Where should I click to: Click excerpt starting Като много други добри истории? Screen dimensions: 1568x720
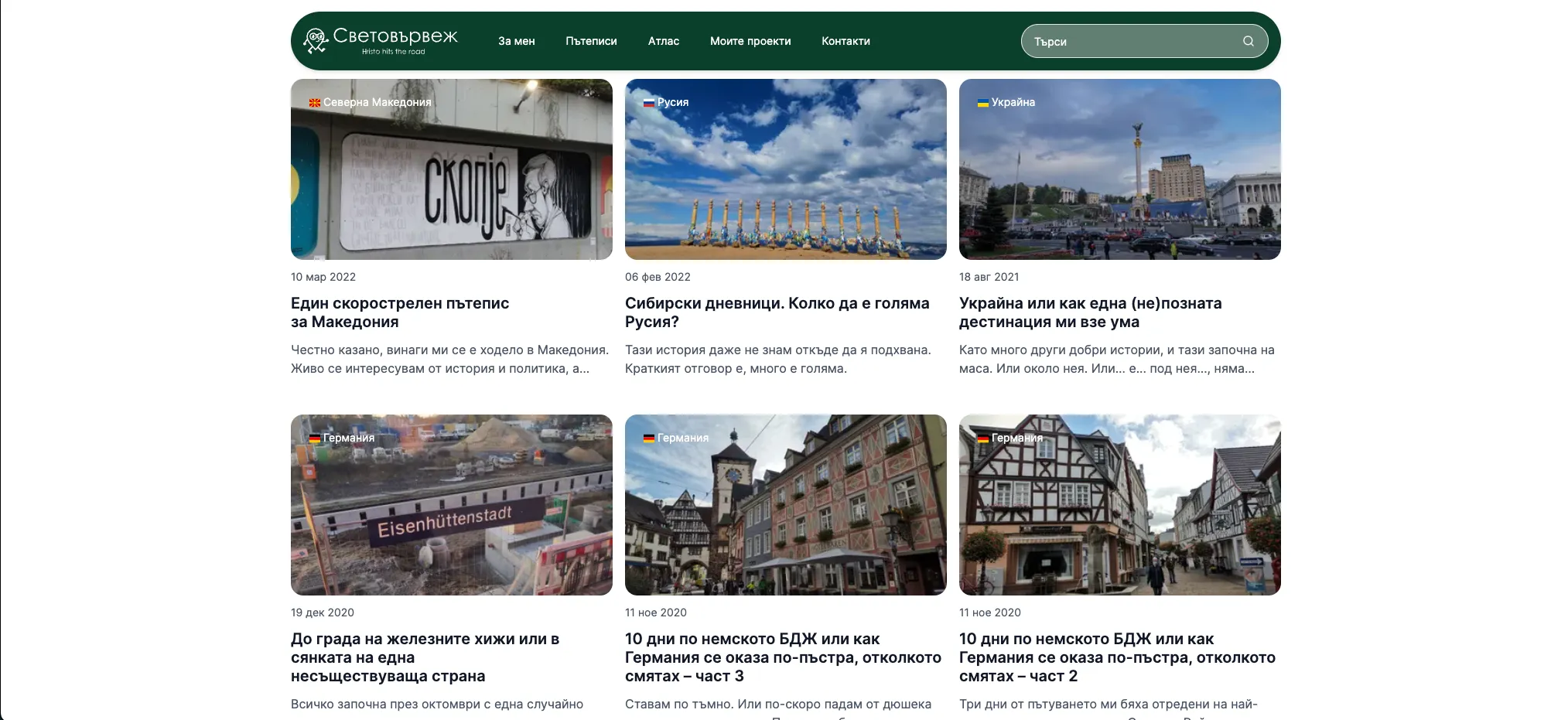[1117, 359]
